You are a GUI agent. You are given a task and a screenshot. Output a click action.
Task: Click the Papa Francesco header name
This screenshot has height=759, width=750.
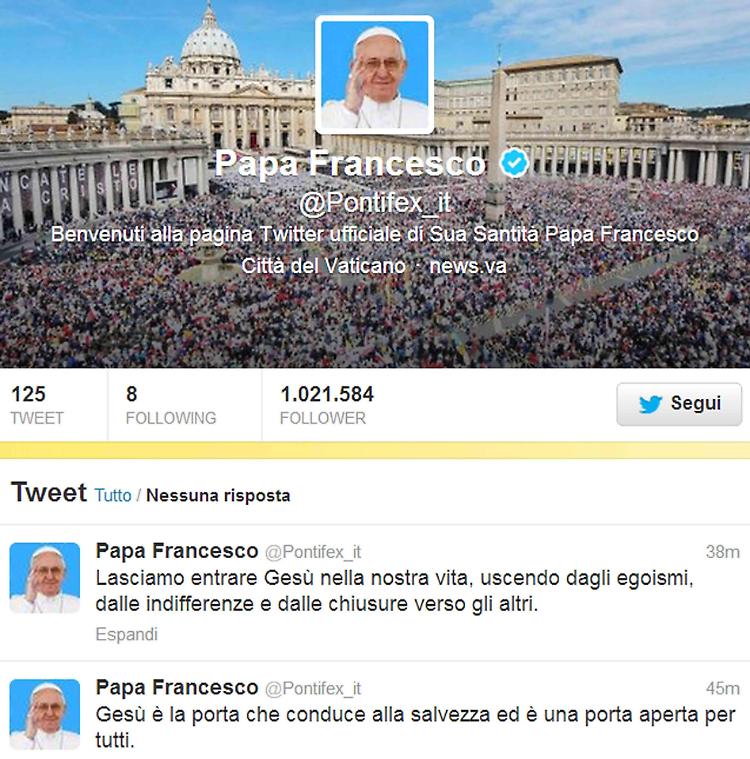point(350,163)
